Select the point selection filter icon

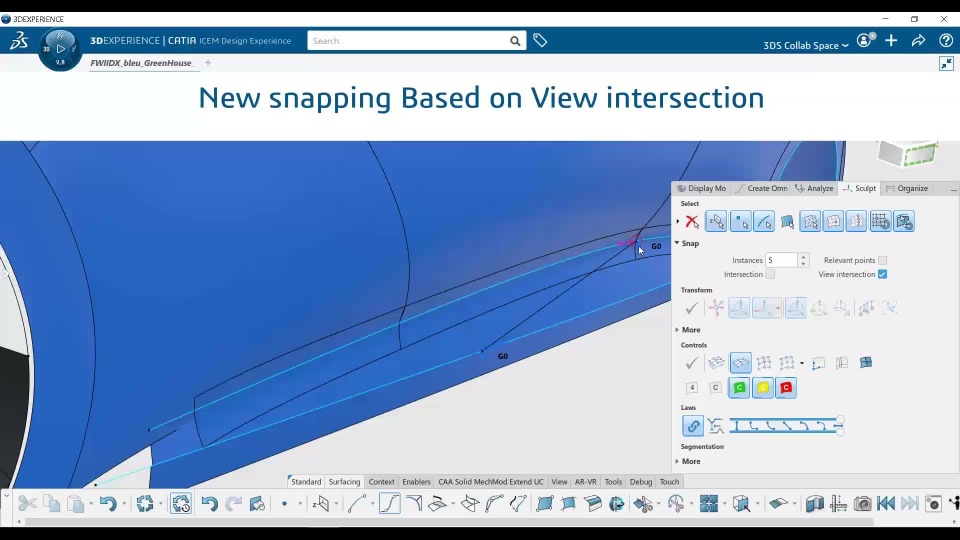[x=740, y=222]
